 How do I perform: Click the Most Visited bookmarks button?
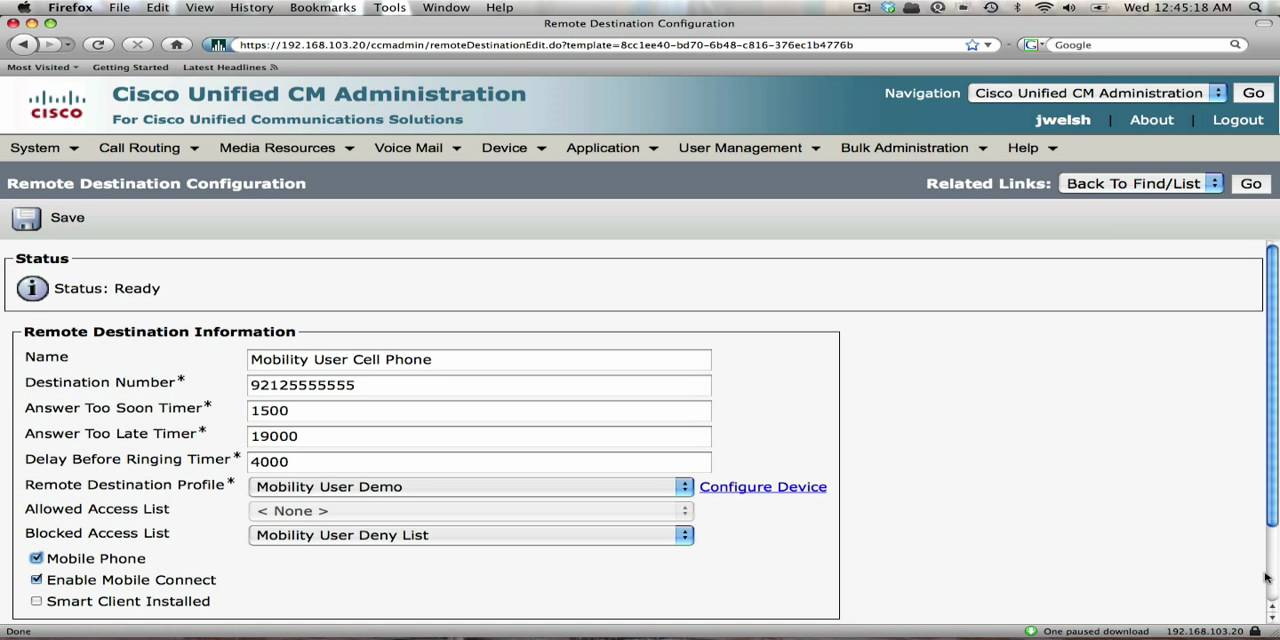pos(43,67)
